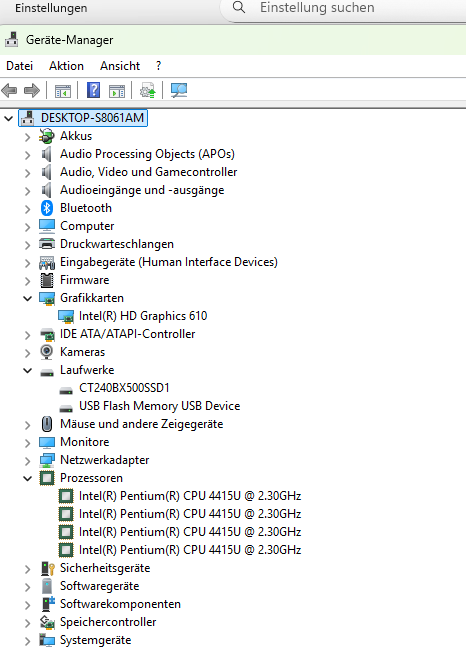Image resolution: width=466 pixels, height=650 pixels.
Task: Expand the Bluetooth category chevron
Action: (x=27, y=209)
